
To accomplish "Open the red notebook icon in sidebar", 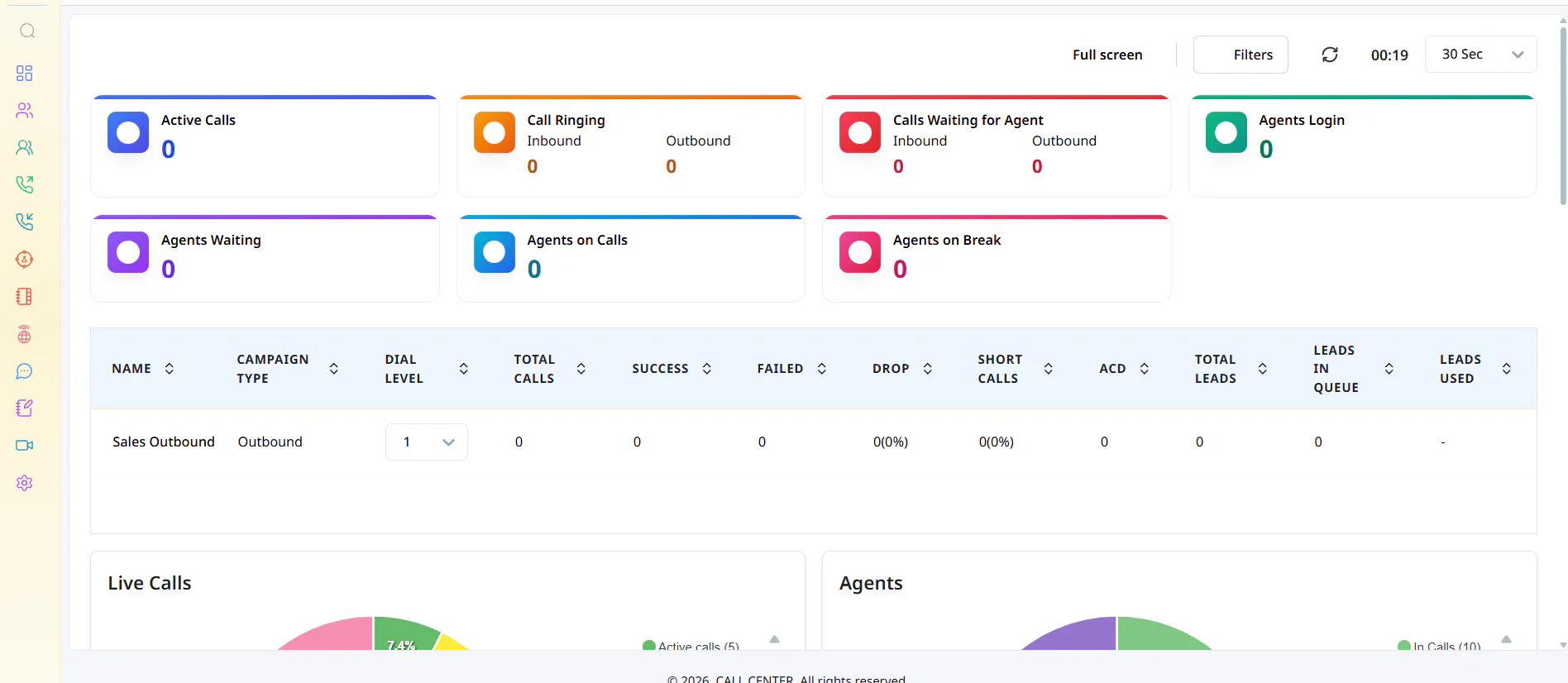I will pos(25,297).
